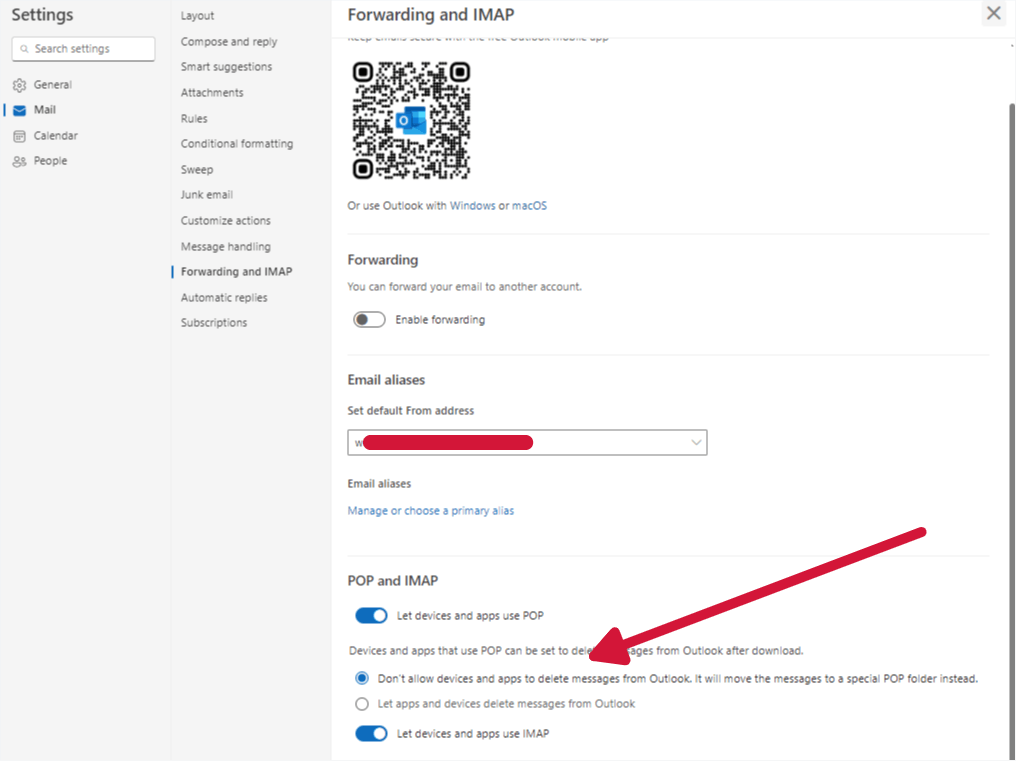Toggle Let devices and apps use IMAP
This screenshot has width=1016, height=761.
[x=371, y=734]
